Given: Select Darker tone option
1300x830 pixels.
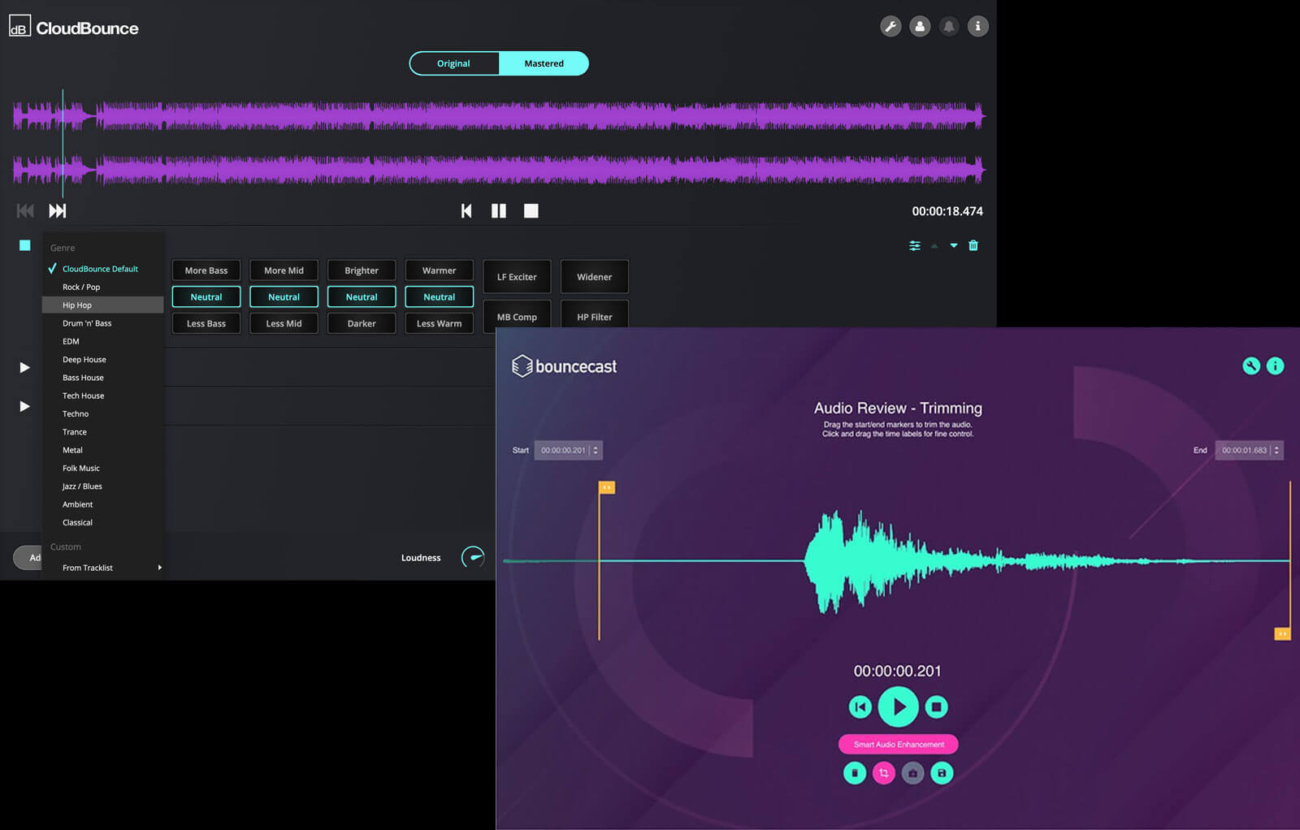Looking at the screenshot, I should [361, 323].
